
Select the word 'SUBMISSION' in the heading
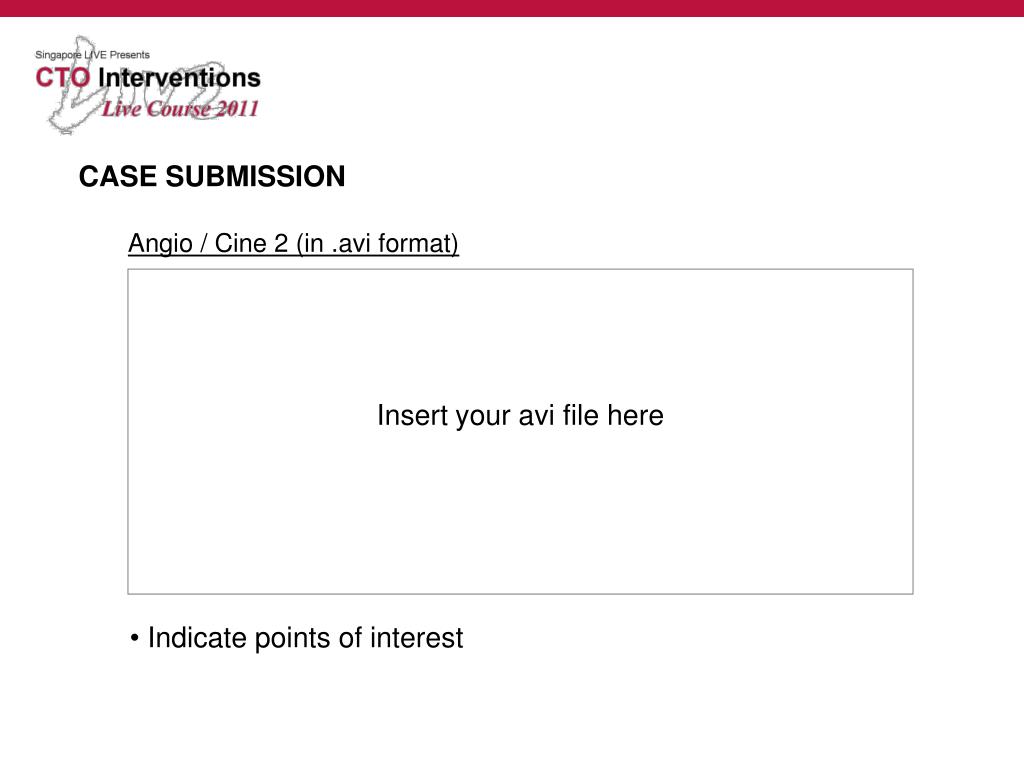(255, 176)
